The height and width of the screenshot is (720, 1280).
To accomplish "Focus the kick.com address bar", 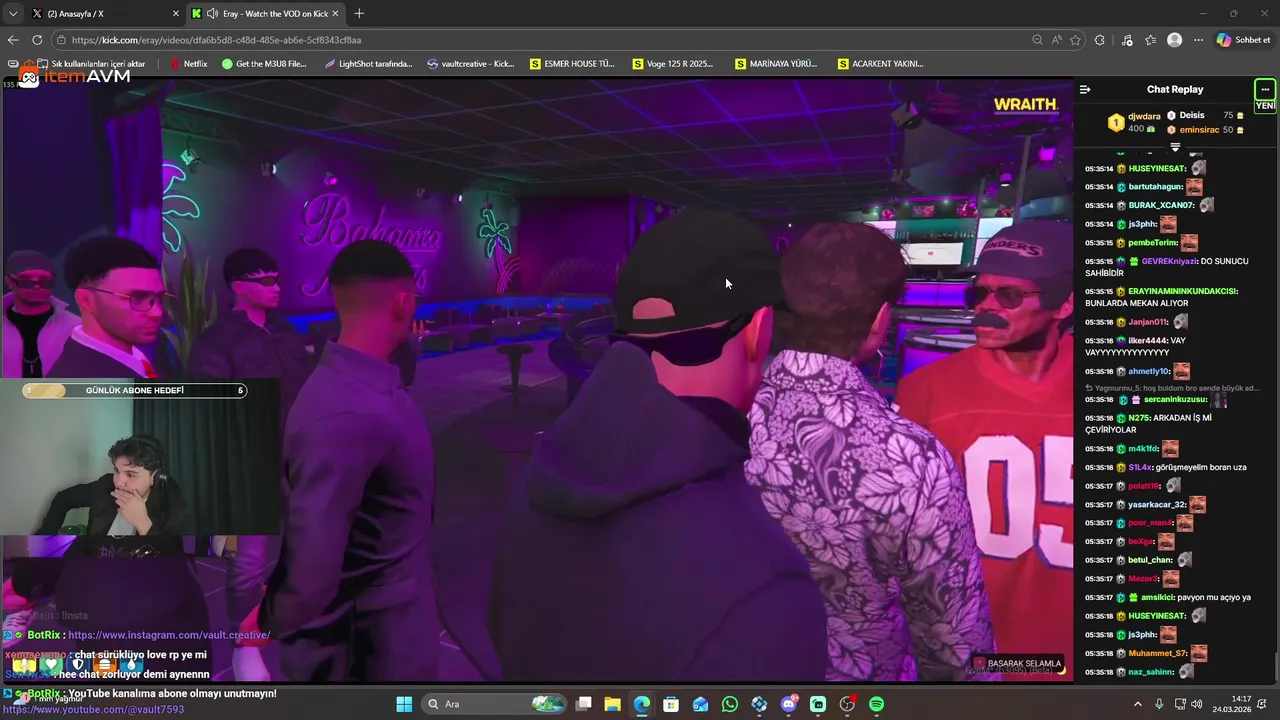I will (x=540, y=40).
